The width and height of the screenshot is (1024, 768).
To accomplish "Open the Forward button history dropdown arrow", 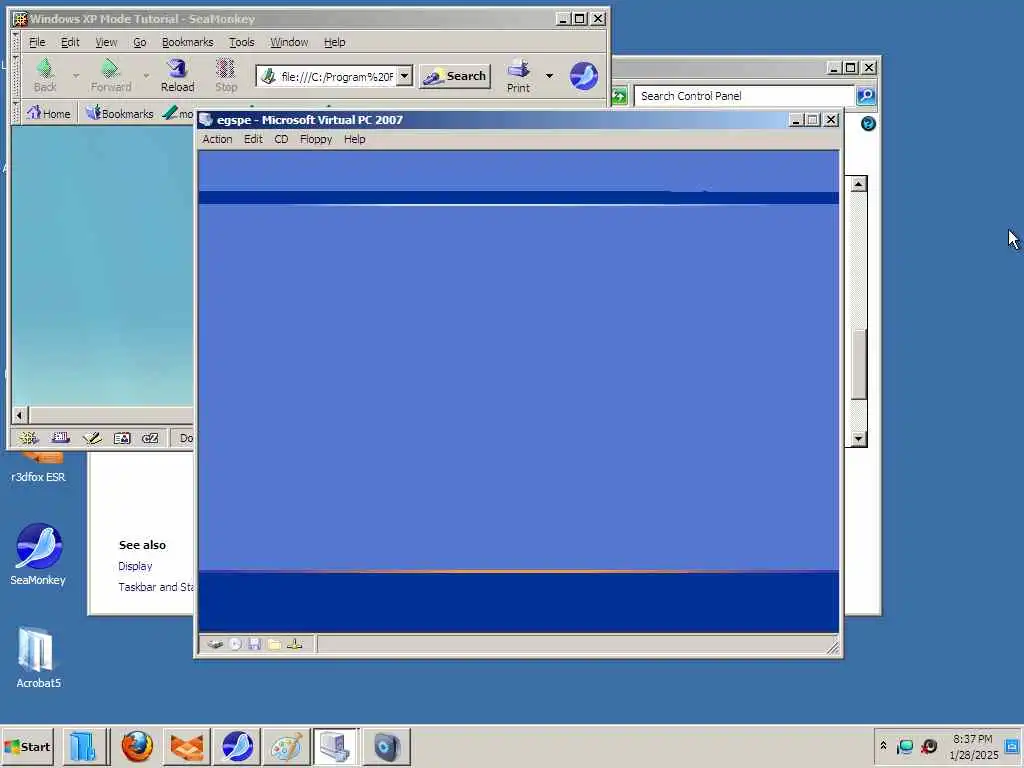I will pyautogui.click(x=146, y=76).
